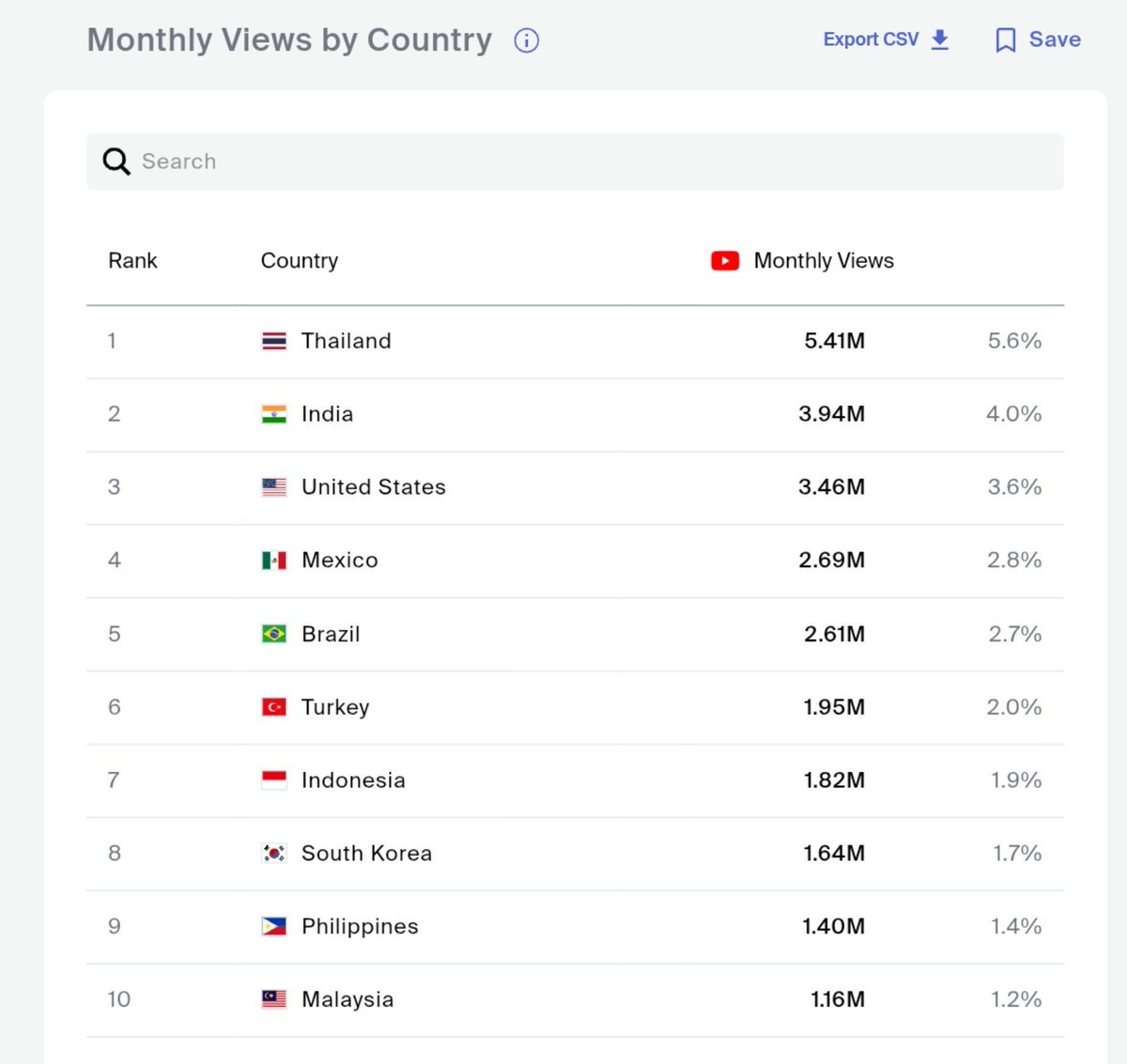Click the 4.0% share for India

[x=1013, y=414]
